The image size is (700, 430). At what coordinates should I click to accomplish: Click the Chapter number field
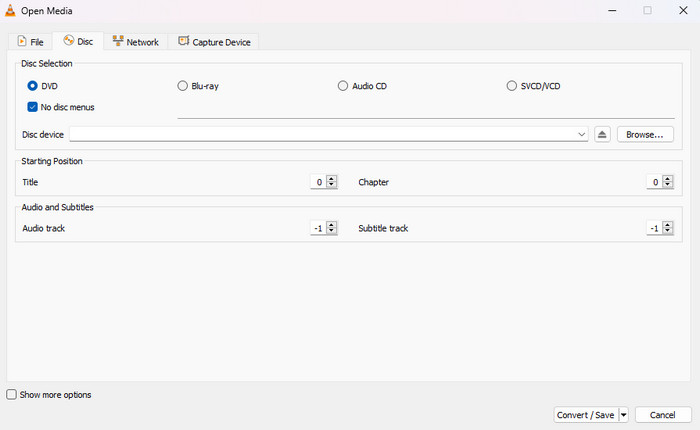click(x=654, y=182)
